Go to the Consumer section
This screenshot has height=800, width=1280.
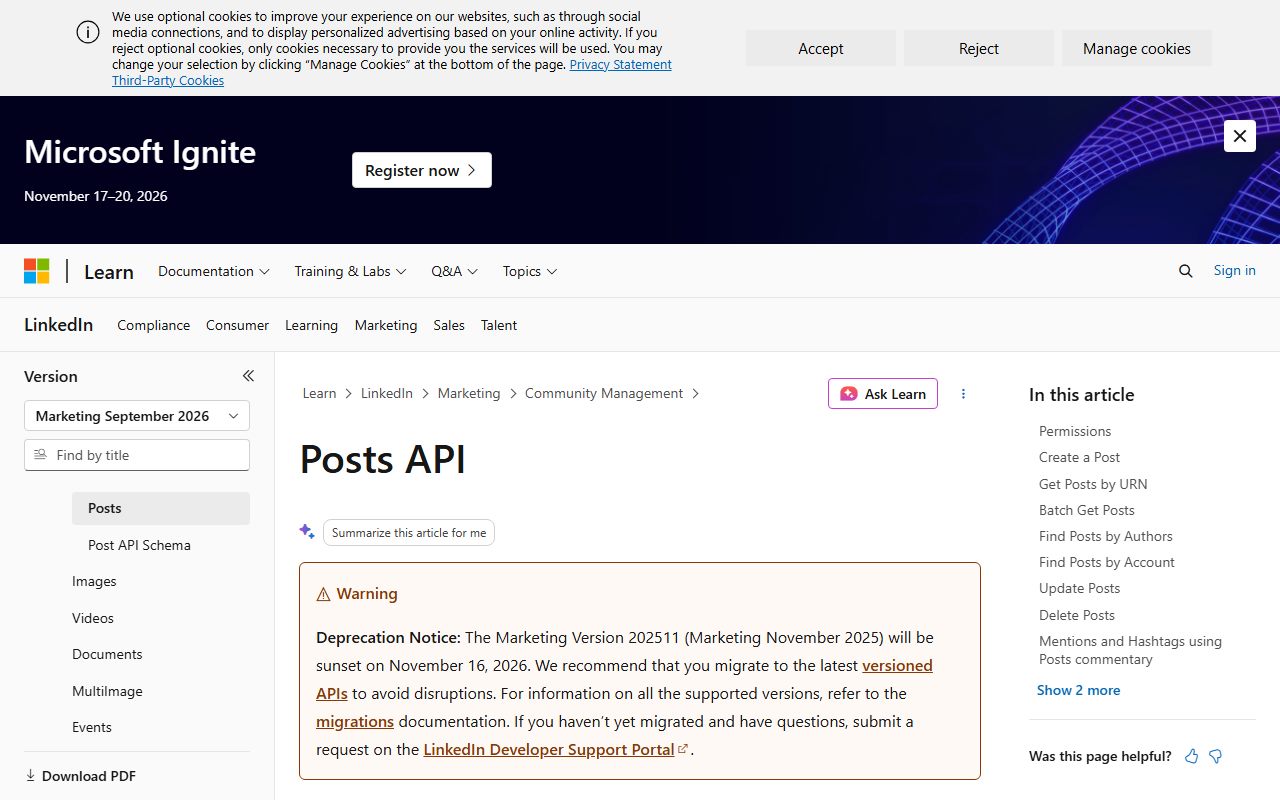click(x=237, y=325)
